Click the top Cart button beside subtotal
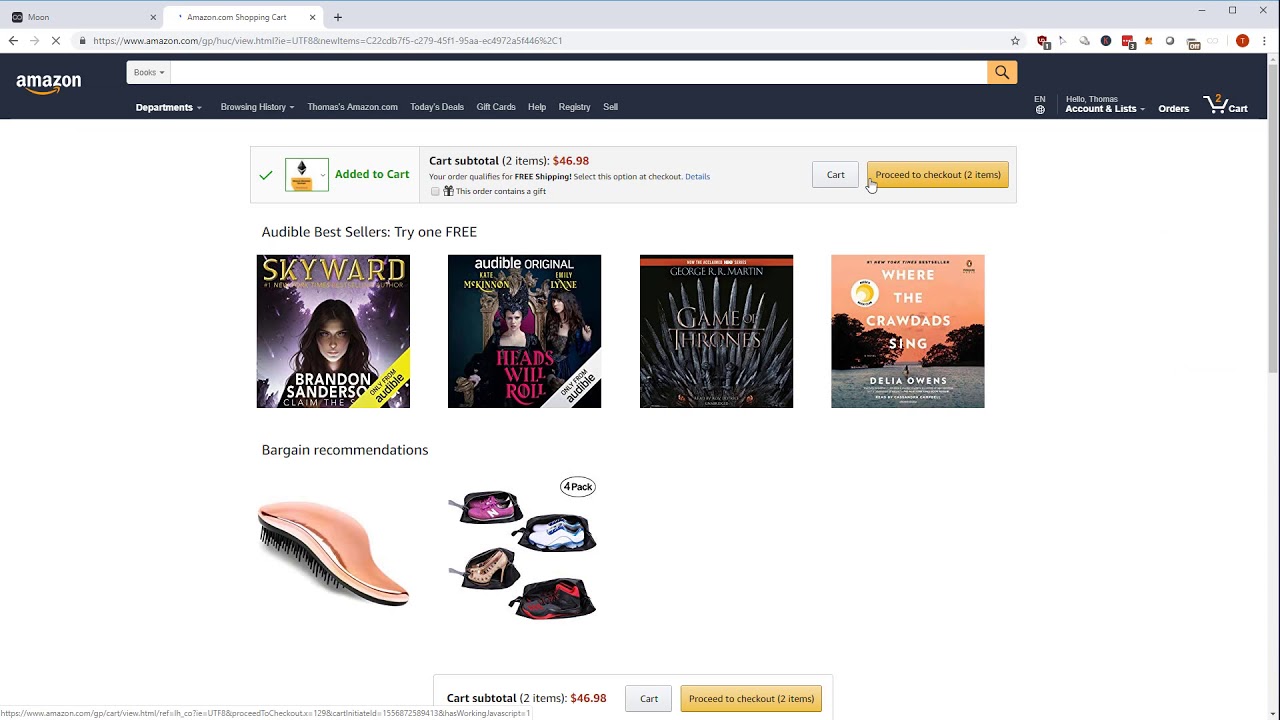This screenshot has height=720, width=1280. tap(835, 175)
